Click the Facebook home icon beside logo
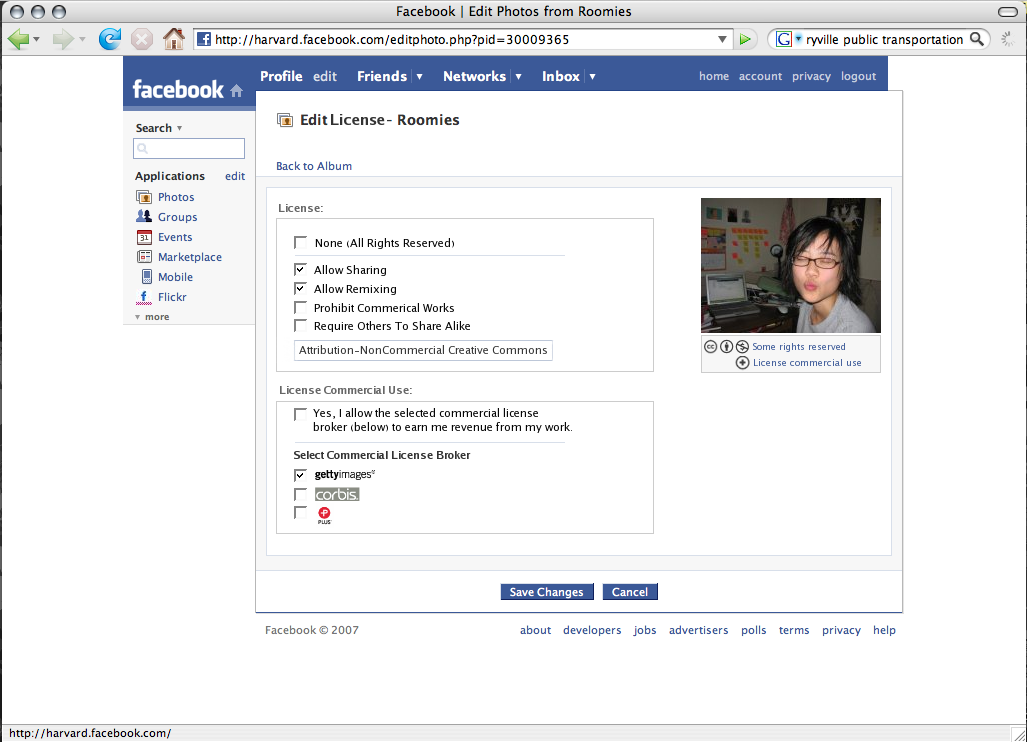Screen dimensions: 1027x742 coord(236,91)
